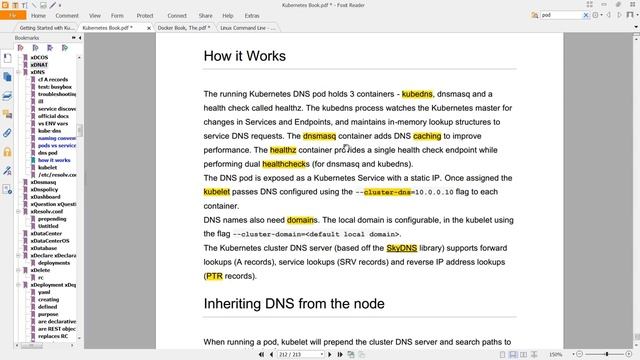
Task: Open the Security lock panel icon
Action: click(x=7, y=152)
